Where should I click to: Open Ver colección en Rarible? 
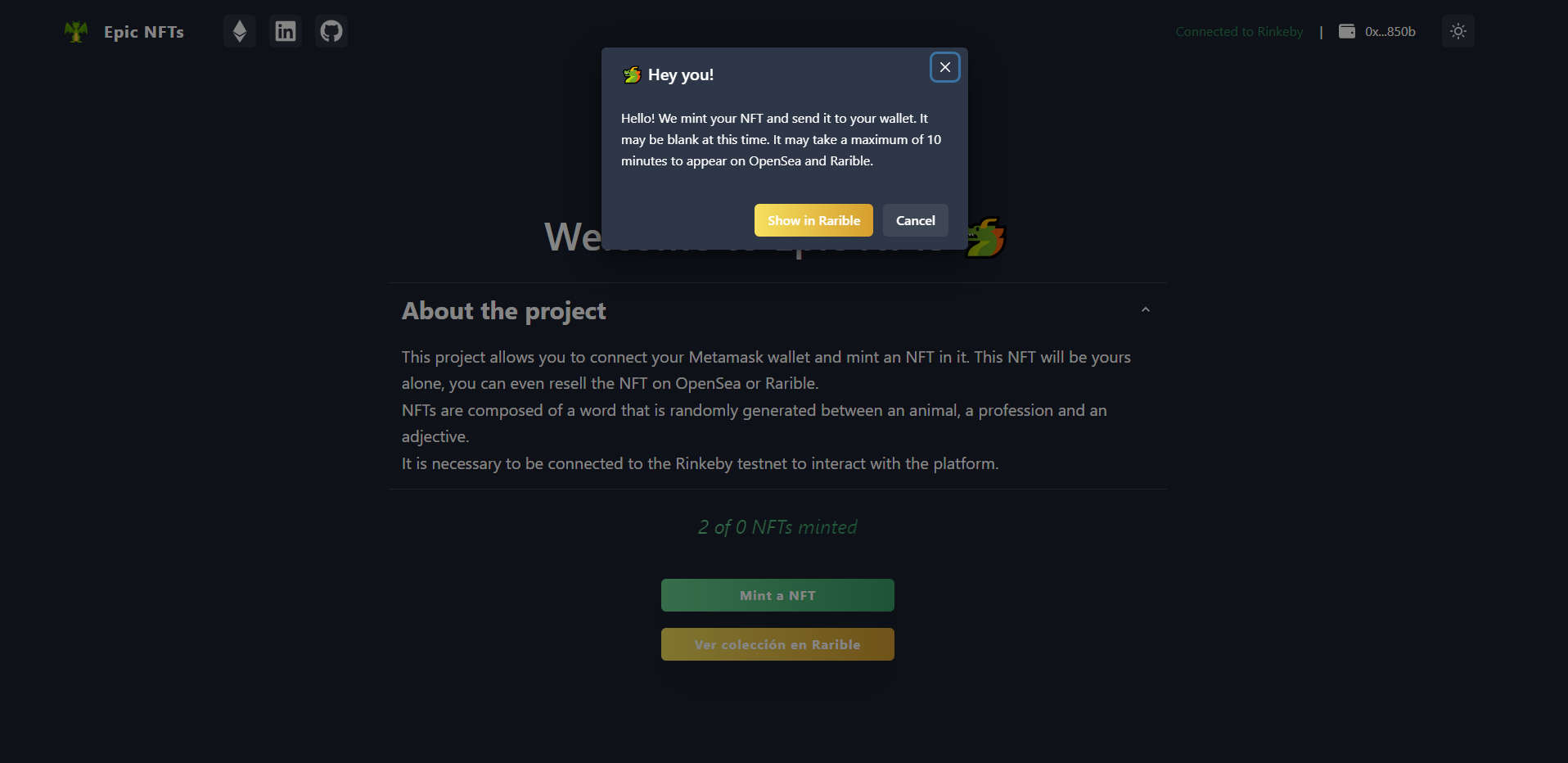tap(777, 644)
